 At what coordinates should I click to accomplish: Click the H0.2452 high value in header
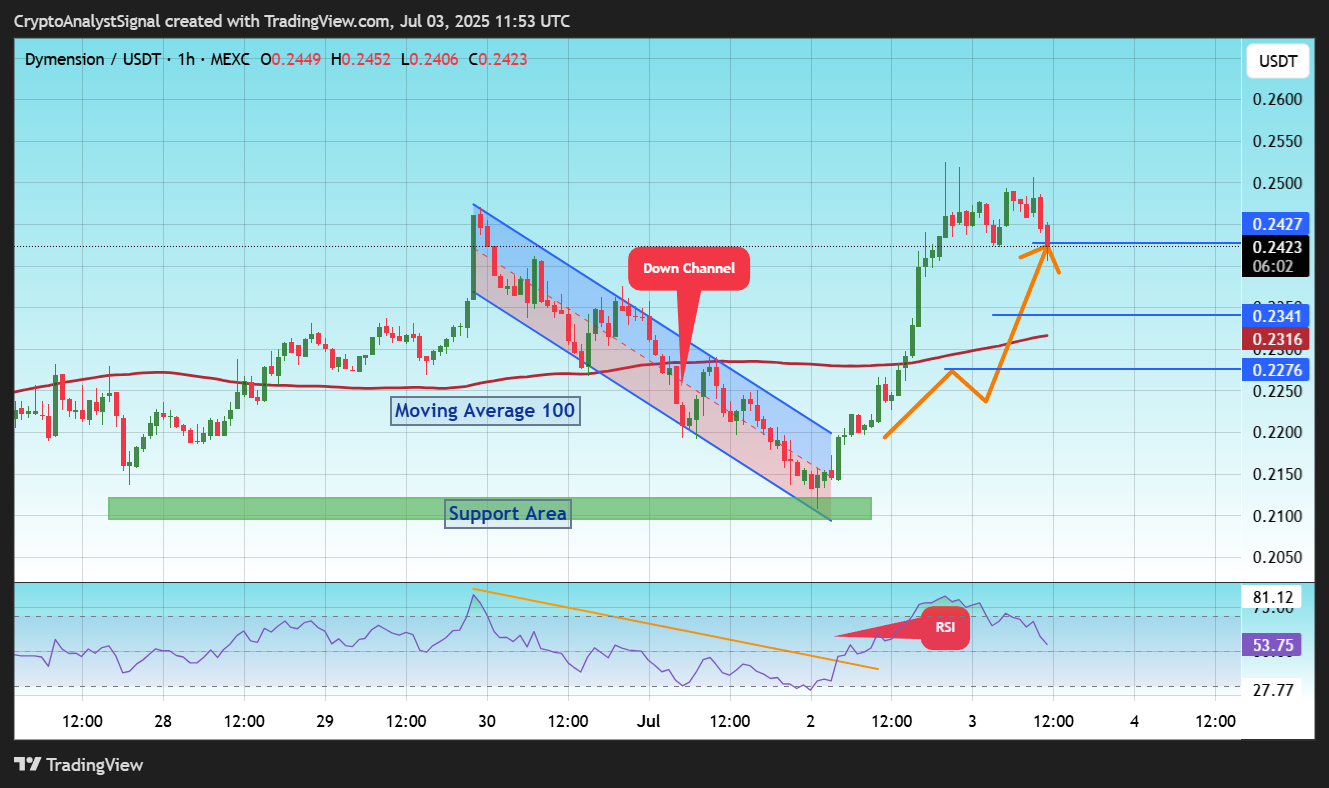pos(361,60)
